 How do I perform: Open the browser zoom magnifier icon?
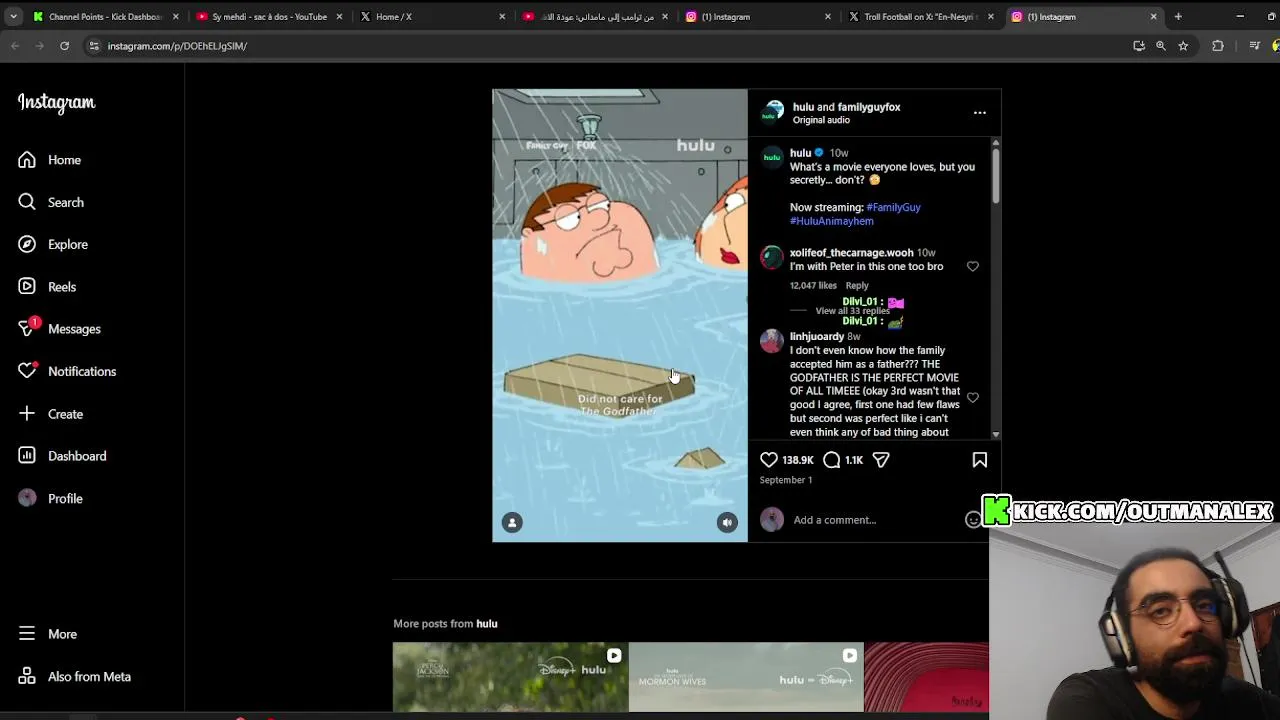[x=1161, y=46]
